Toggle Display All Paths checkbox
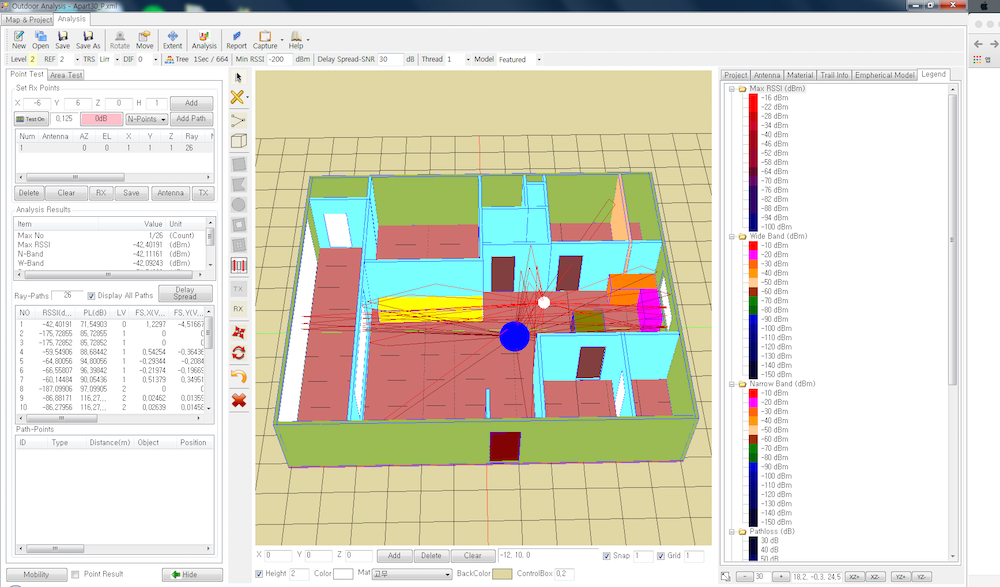 91,296
